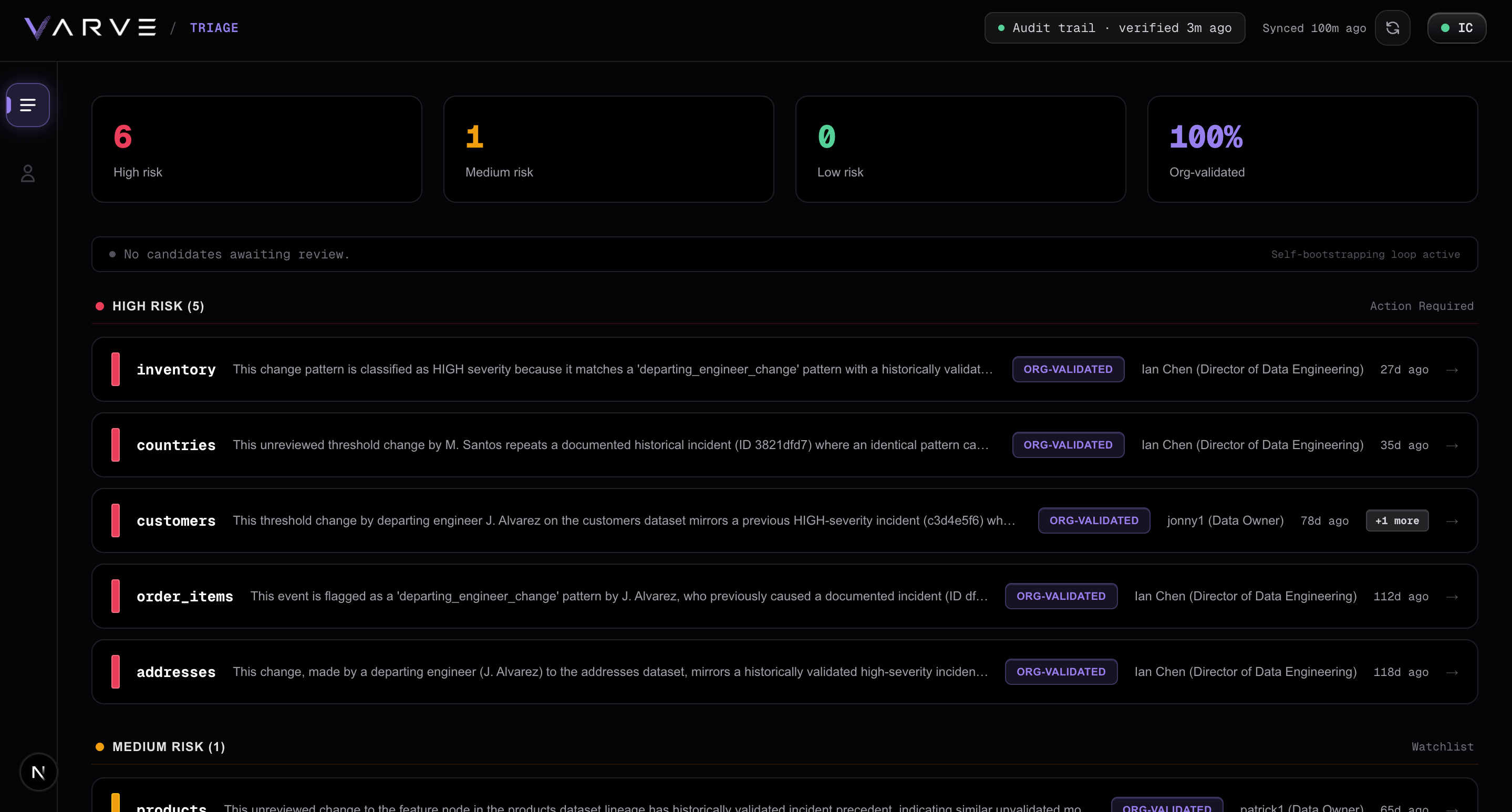Click '27d ago' on inventory row

pos(1404,370)
